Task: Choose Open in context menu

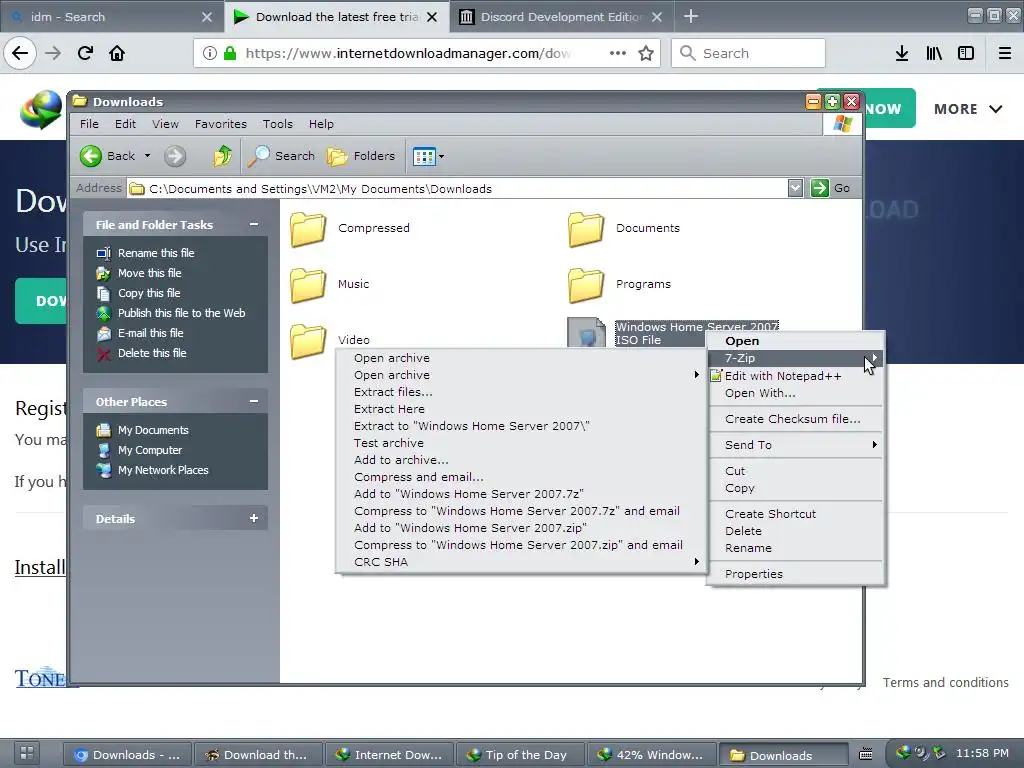Action: point(742,341)
